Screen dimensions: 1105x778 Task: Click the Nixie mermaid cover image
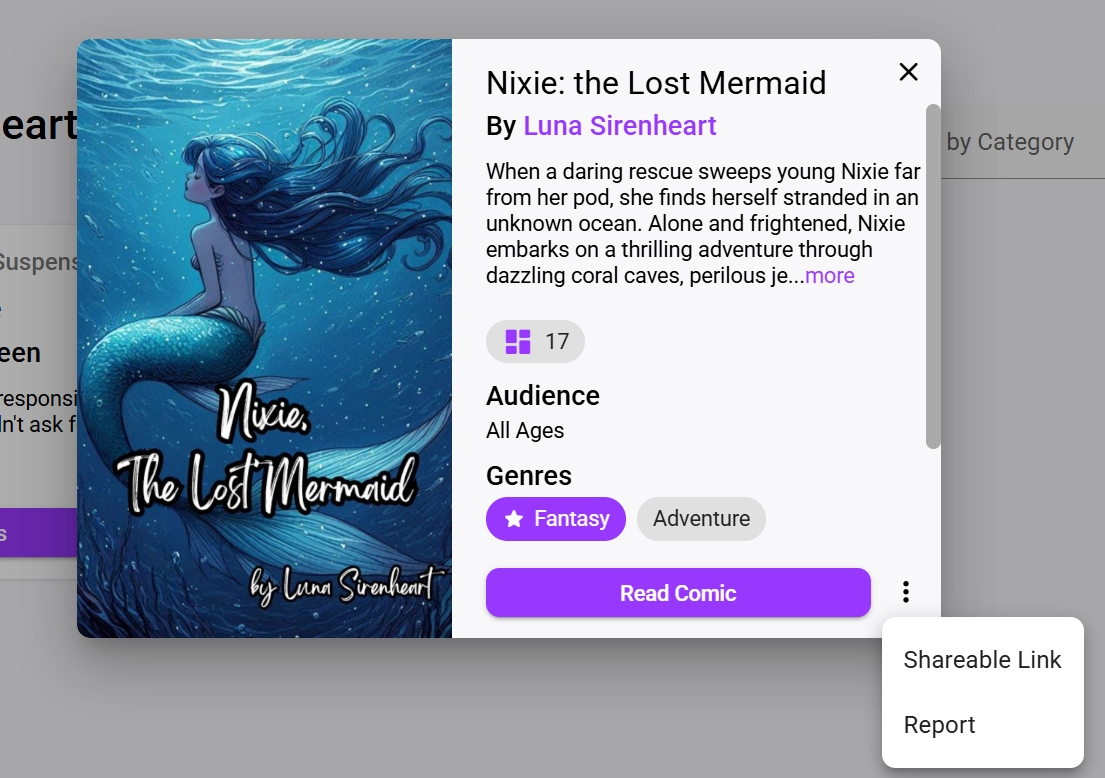(x=264, y=338)
